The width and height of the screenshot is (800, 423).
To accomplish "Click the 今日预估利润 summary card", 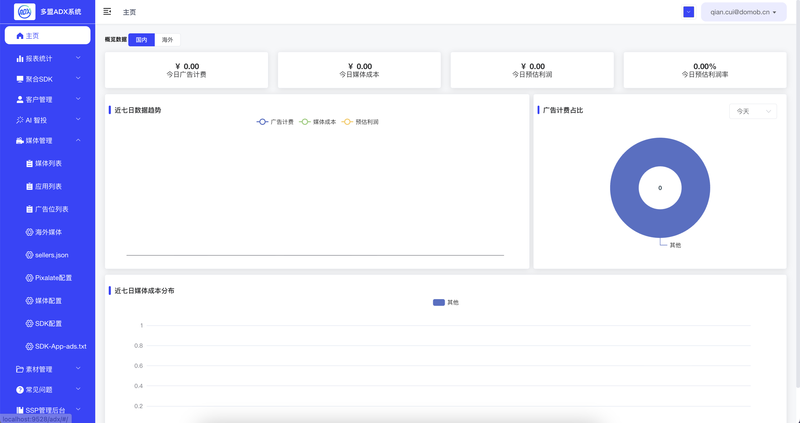I will point(532,70).
